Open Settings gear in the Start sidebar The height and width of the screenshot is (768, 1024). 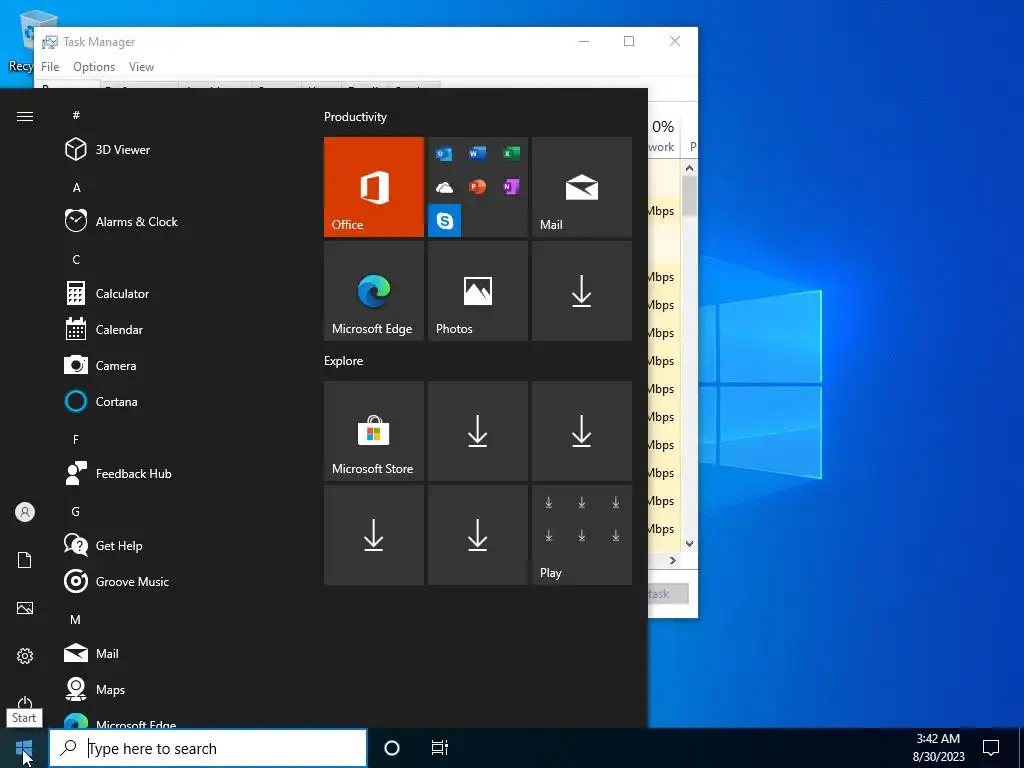click(25, 656)
